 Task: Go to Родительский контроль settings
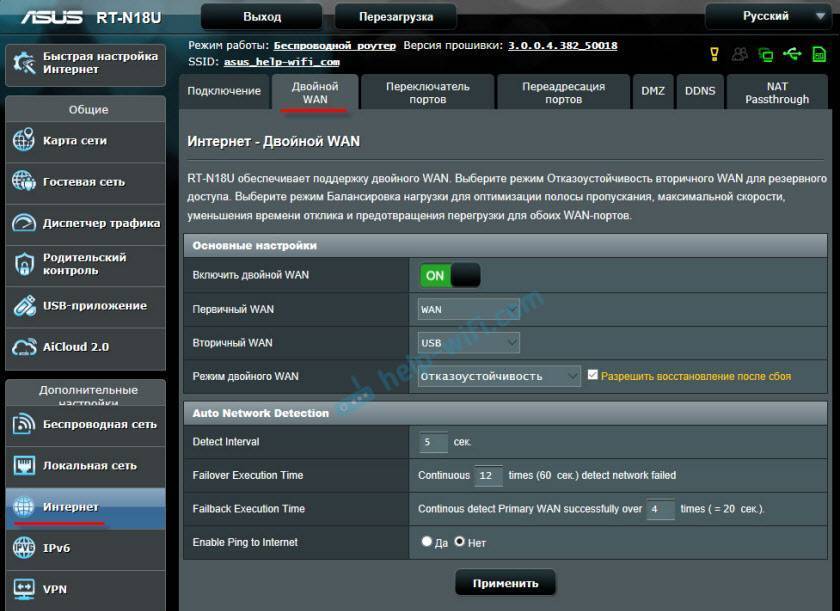pos(84,264)
